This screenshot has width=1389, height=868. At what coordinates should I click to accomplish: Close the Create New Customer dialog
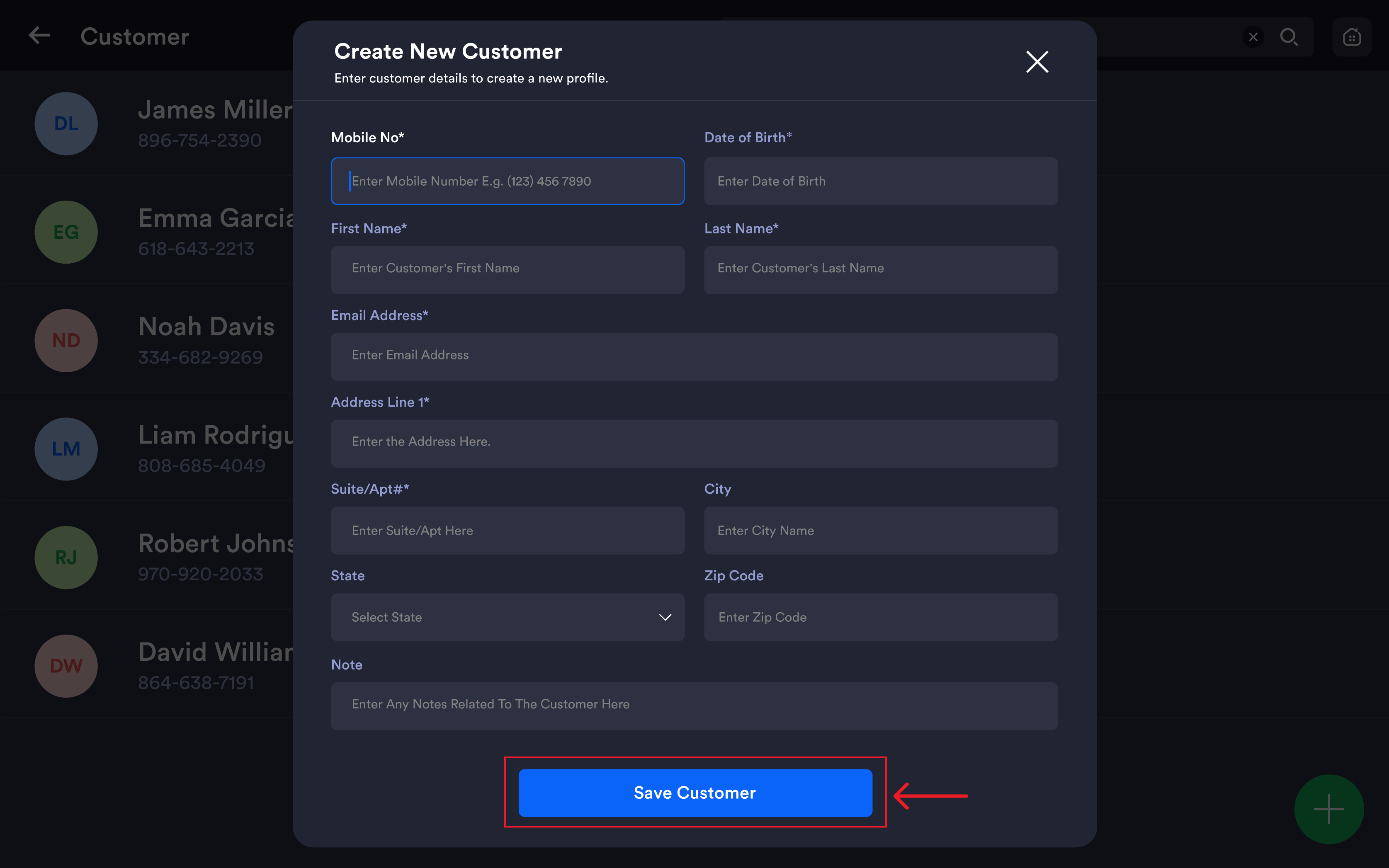(1037, 61)
